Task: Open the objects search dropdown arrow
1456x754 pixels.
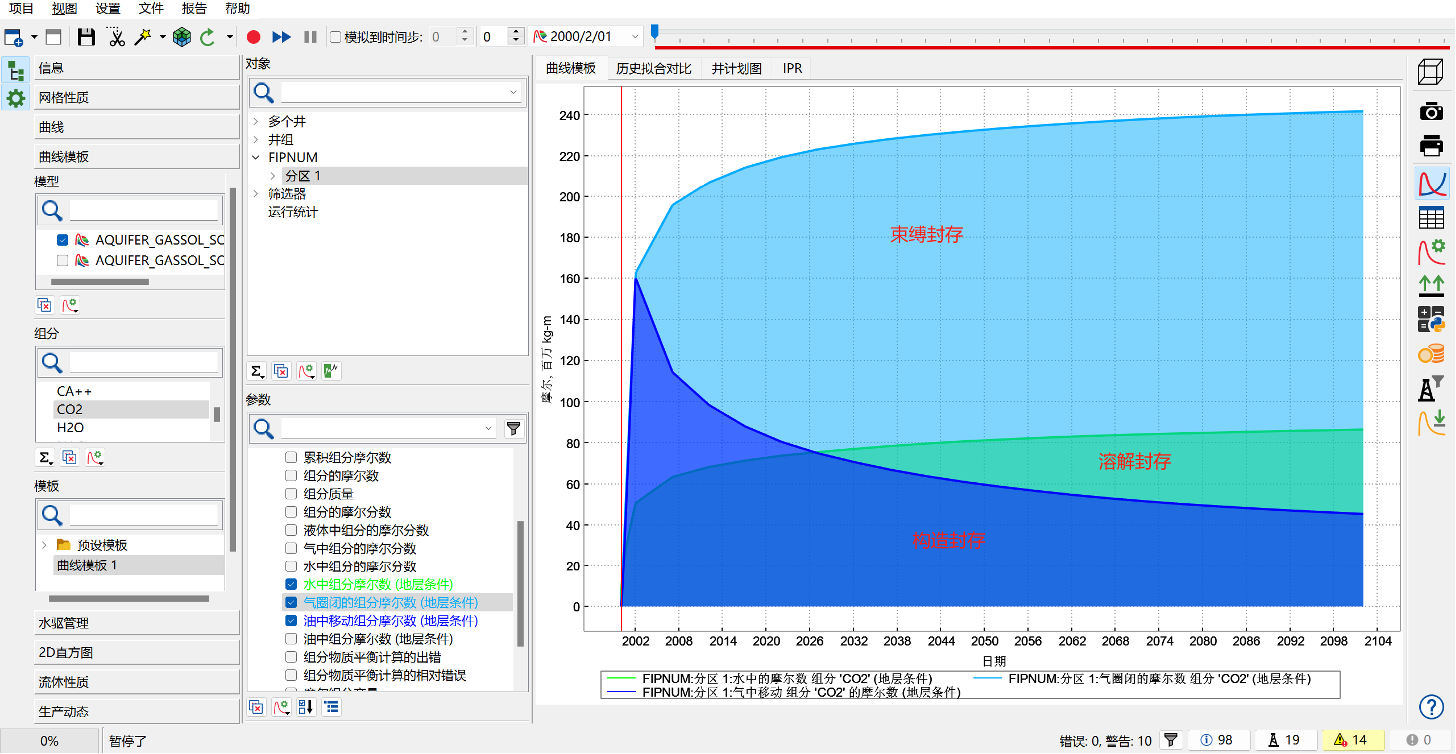Action: coord(514,93)
